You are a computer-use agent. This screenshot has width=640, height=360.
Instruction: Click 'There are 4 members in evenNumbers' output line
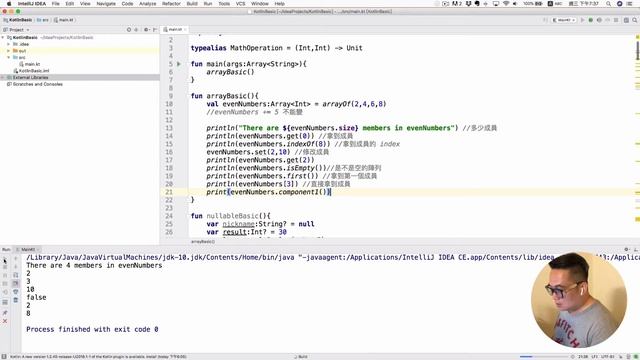[x=94, y=265]
